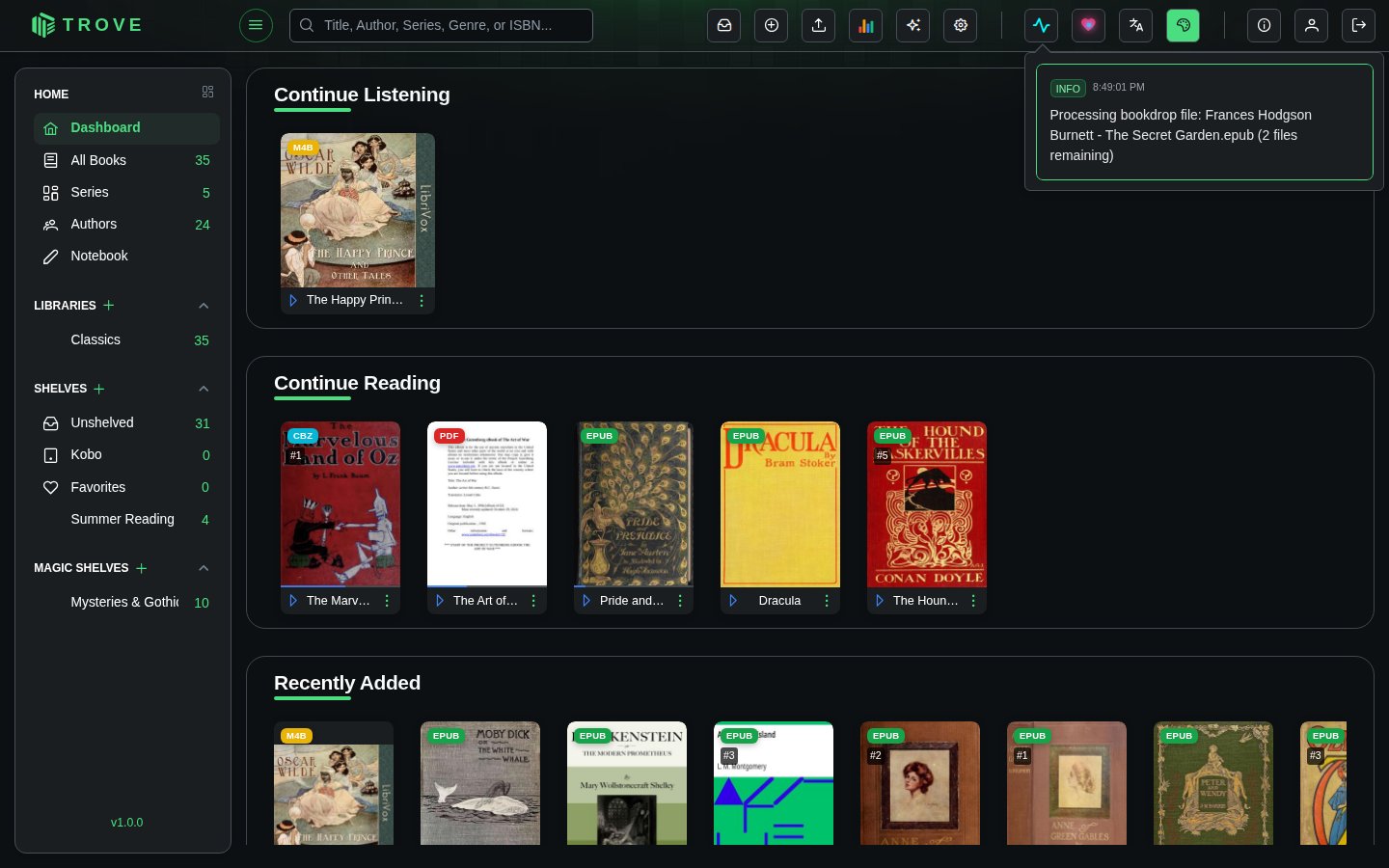Resume reading The Hound of the Baskervilles
Viewport: 1389px width, 868px height.
(x=880, y=601)
